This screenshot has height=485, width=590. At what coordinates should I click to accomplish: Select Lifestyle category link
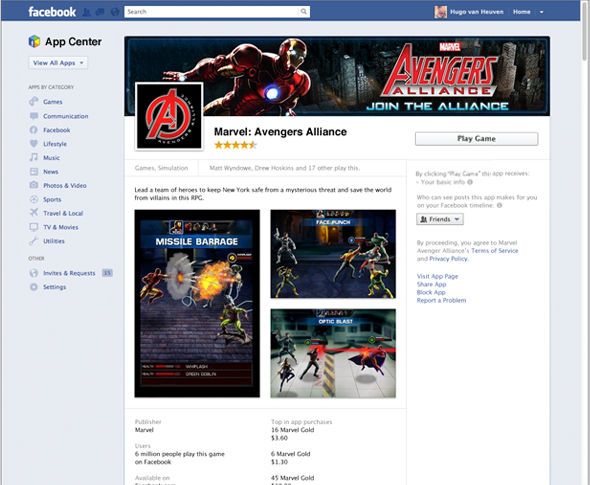55,144
